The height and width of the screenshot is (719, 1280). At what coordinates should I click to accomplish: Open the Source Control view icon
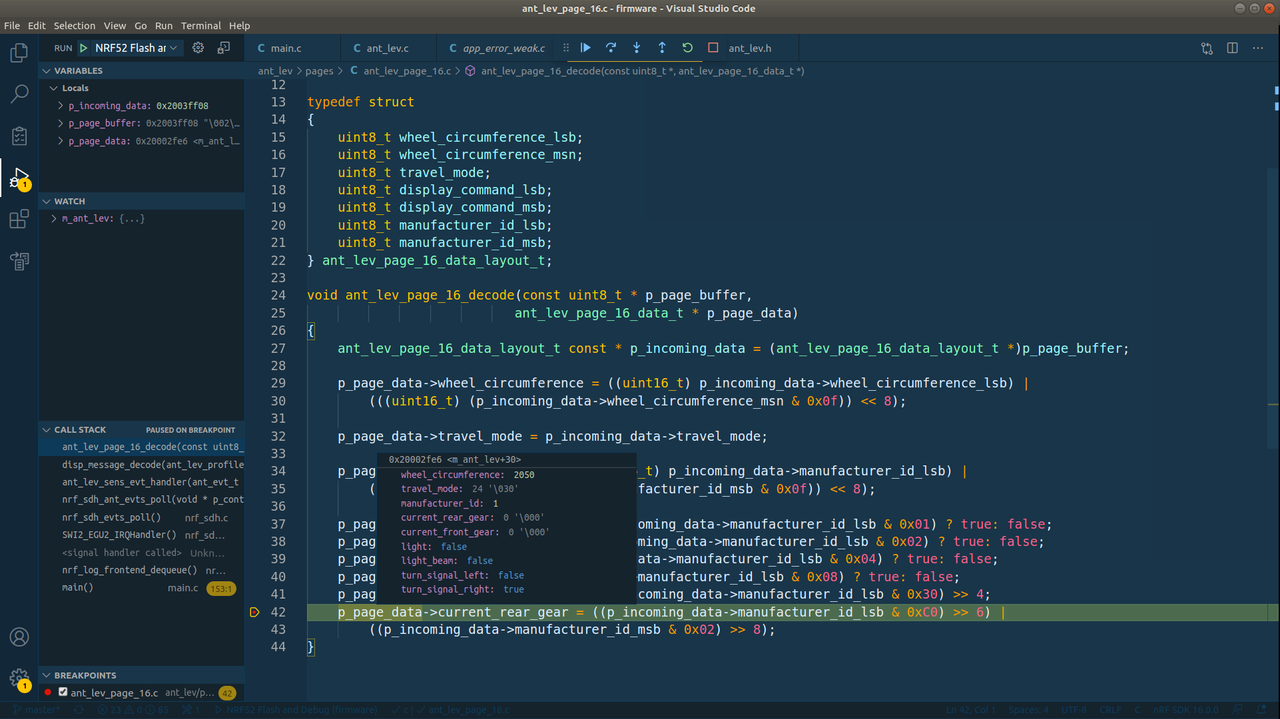[x=19, y=136]
